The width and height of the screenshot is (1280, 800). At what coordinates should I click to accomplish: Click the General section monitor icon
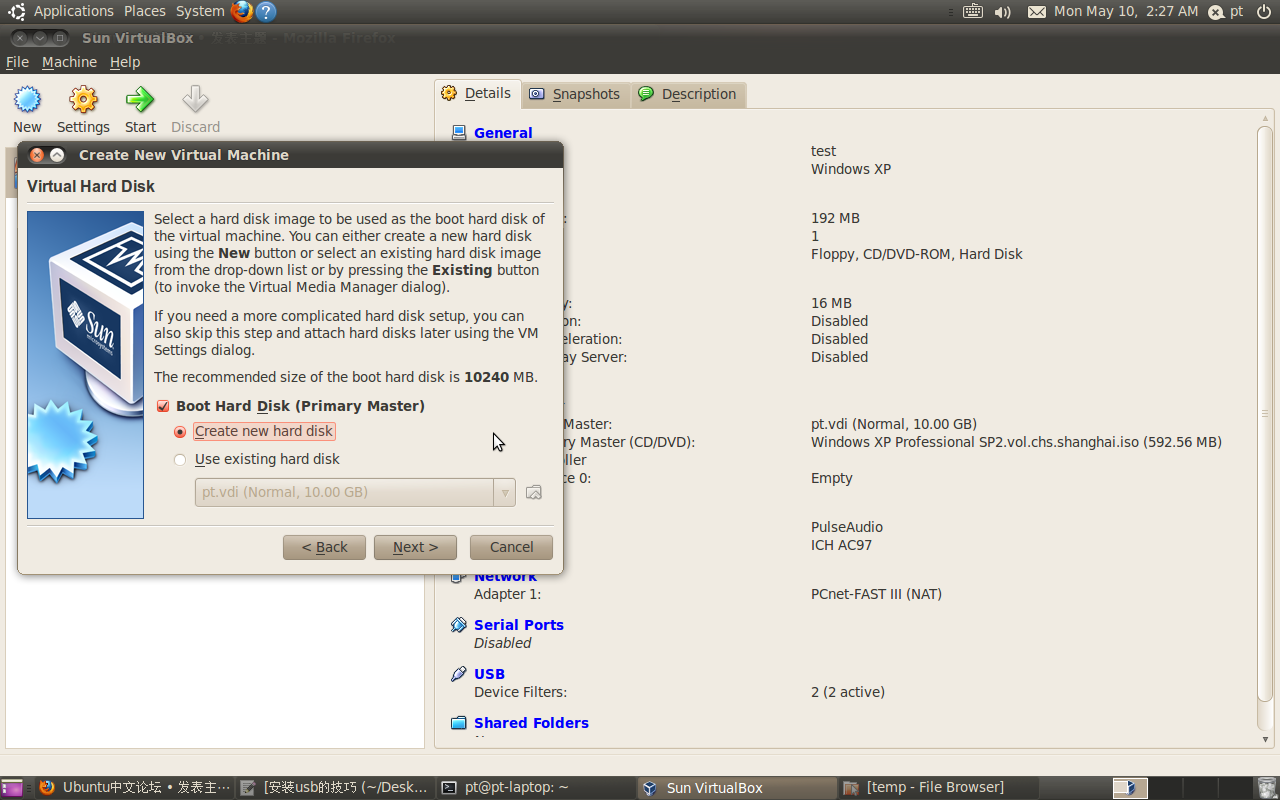tap(459, 132)
